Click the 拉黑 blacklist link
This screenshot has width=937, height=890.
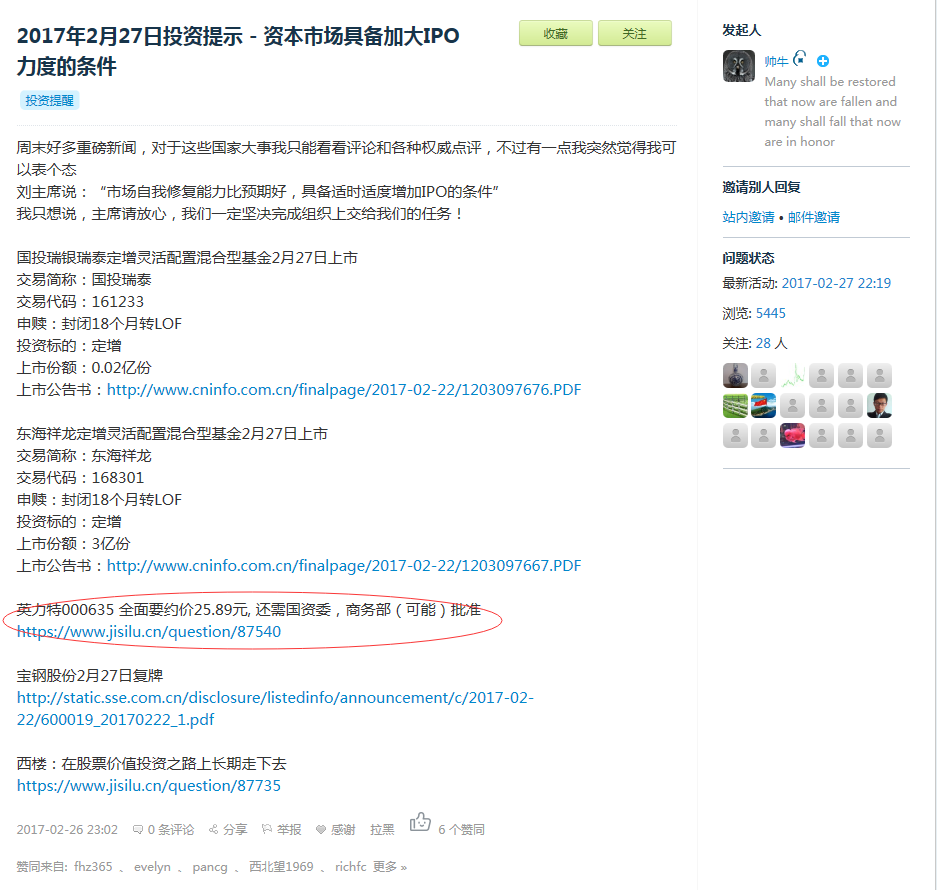382,830
